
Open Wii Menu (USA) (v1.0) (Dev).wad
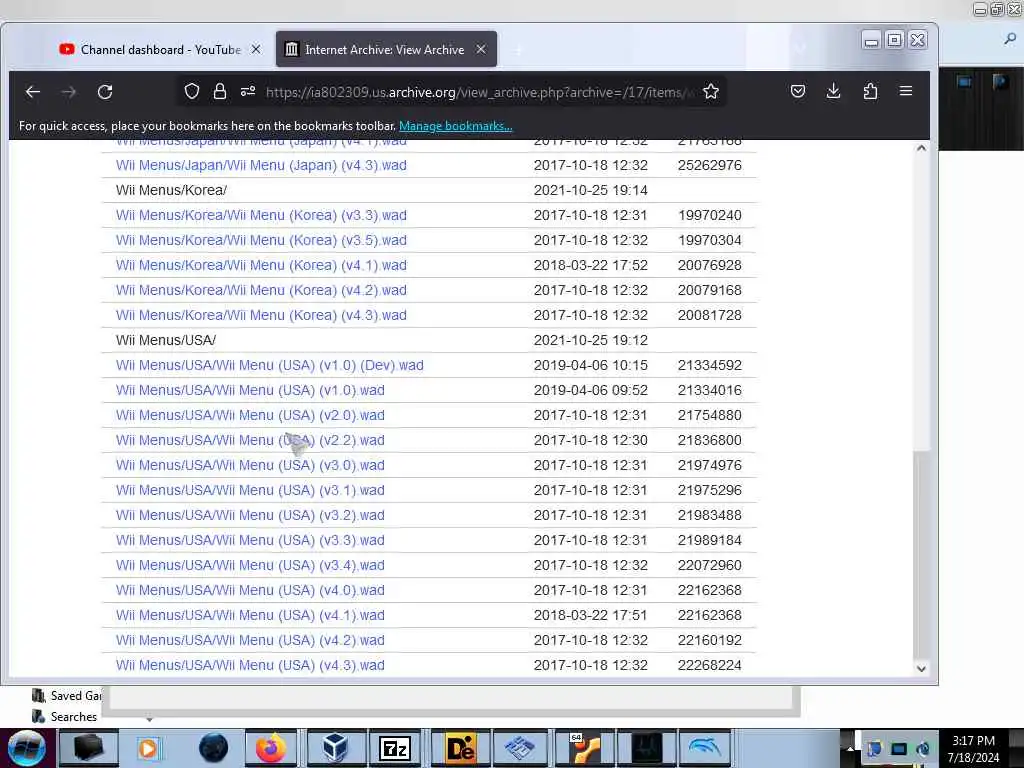coord(270,365)
